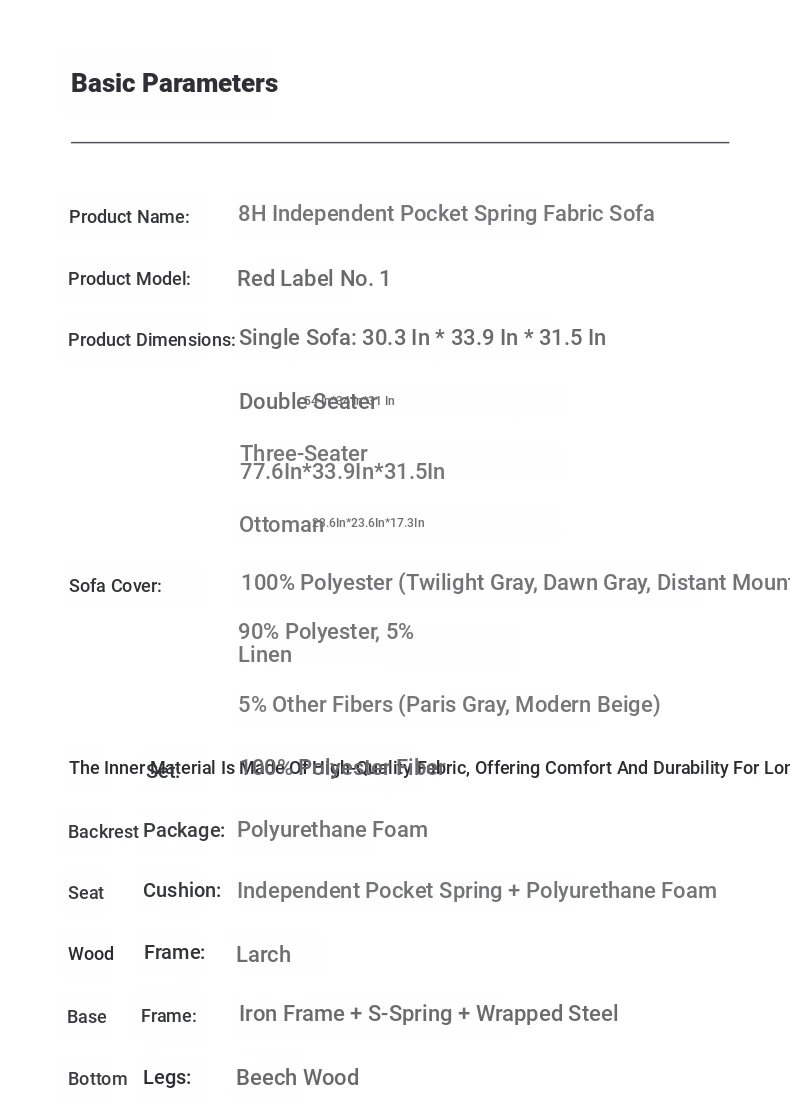Screen dimensions: 790x1108
Task: Click the Three-Seater dimensions entry
Action: (343, 463)
